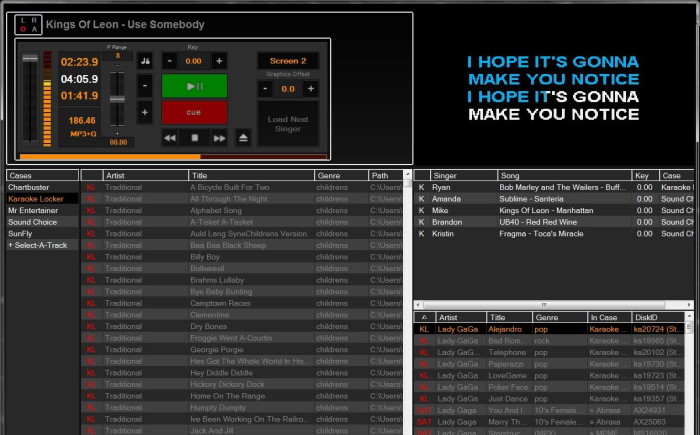The width and height of the screenshot is (700, 435).
Task: Select the Sound Choice case
Action: (42, 222)
